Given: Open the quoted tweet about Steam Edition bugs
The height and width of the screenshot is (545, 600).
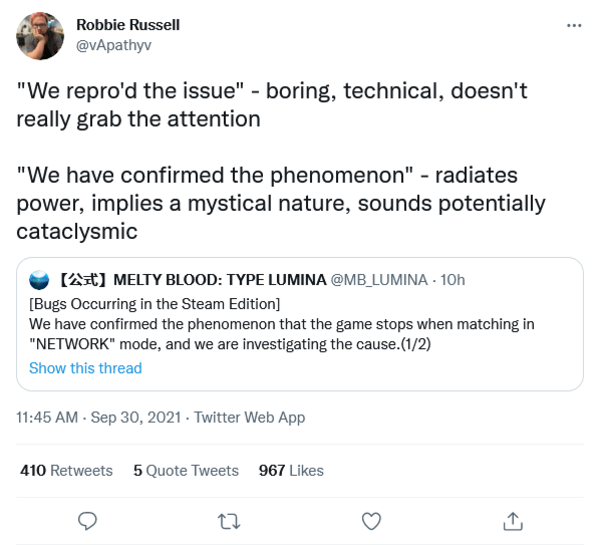Looking at the screenshot, I should click(x=300, y=324).
